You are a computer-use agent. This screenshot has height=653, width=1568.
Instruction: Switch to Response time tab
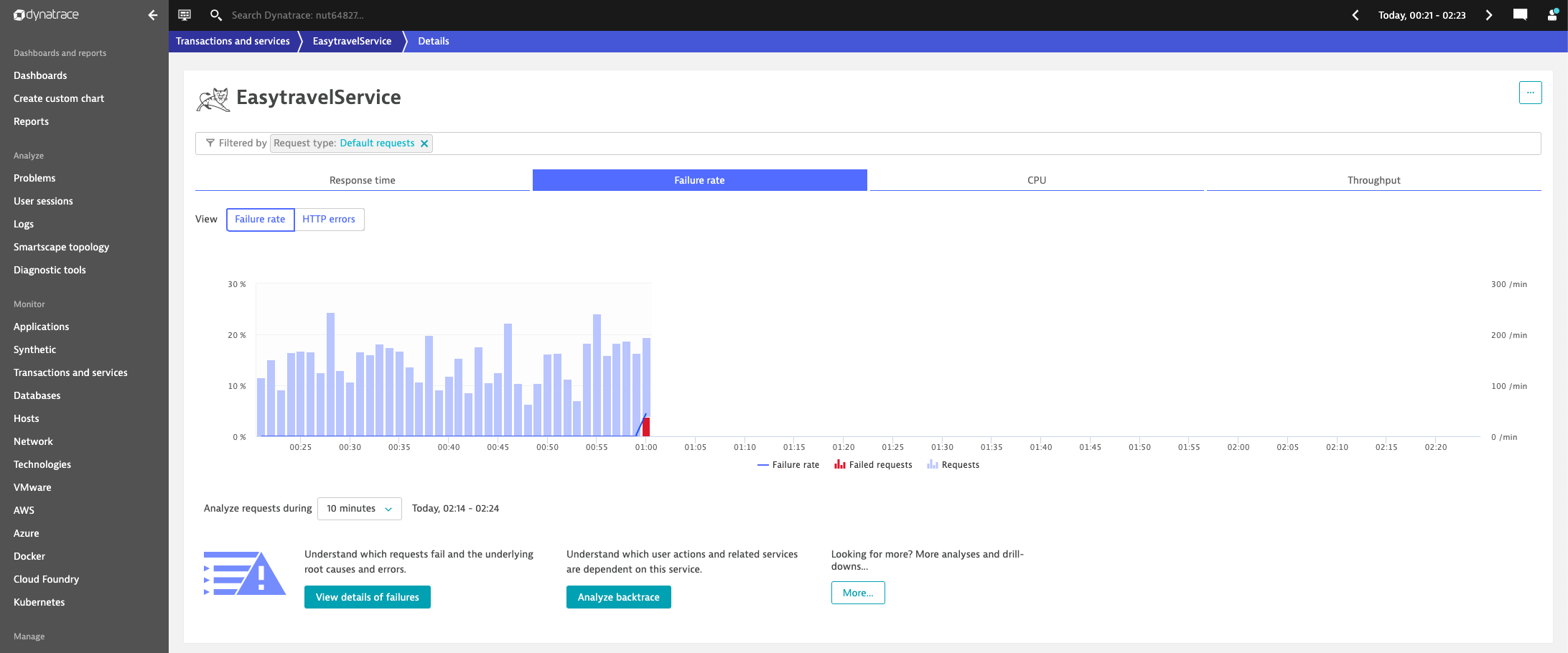[x=363, y=180]
